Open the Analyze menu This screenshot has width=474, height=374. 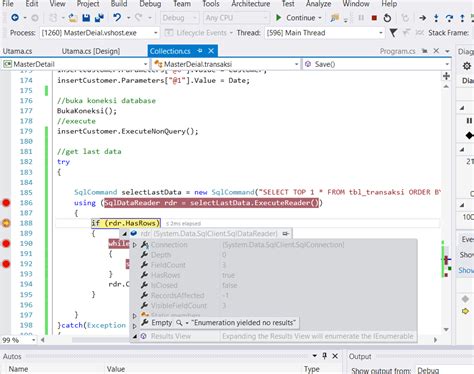[x=318, y=4]
